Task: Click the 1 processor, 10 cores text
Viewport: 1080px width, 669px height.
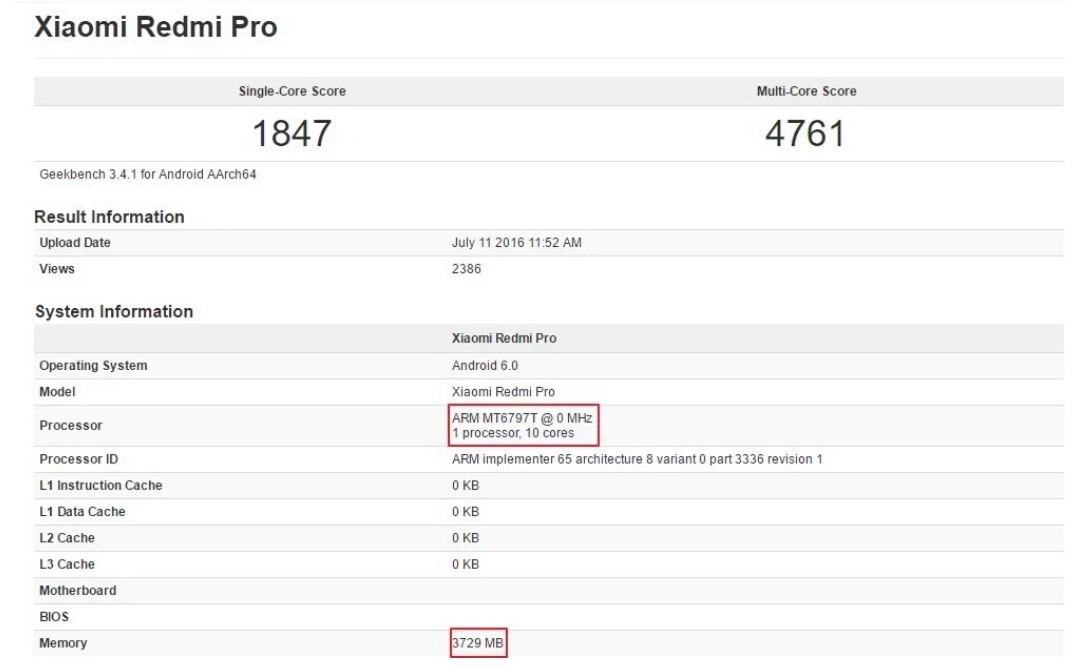Action: (x=513, y=433)
